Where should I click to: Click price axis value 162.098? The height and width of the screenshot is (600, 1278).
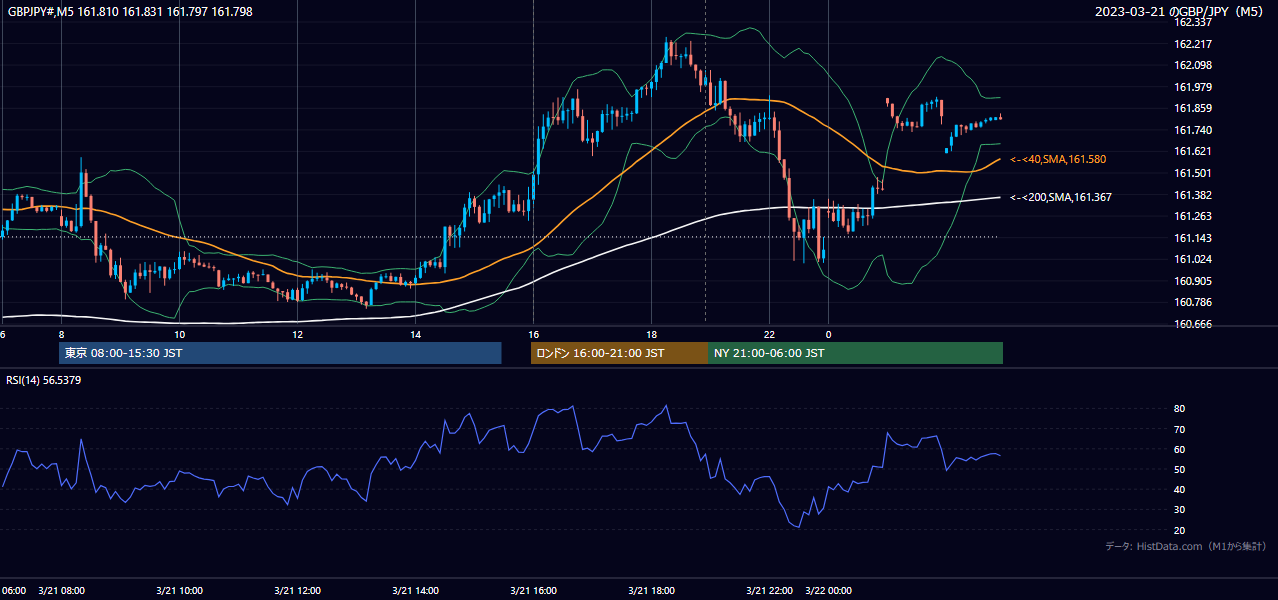[x=1193, y=65]
